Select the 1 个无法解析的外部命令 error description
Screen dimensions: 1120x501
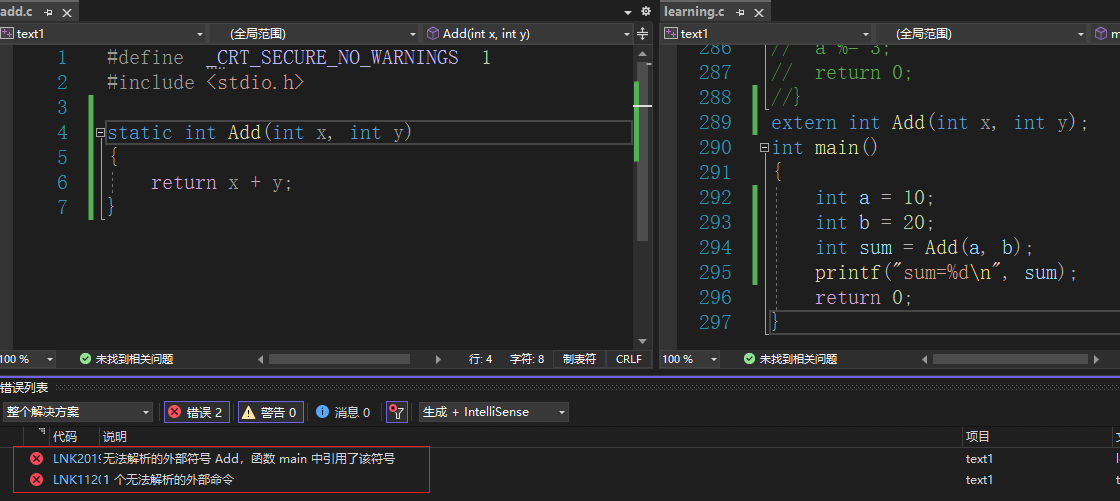(168, 480)
